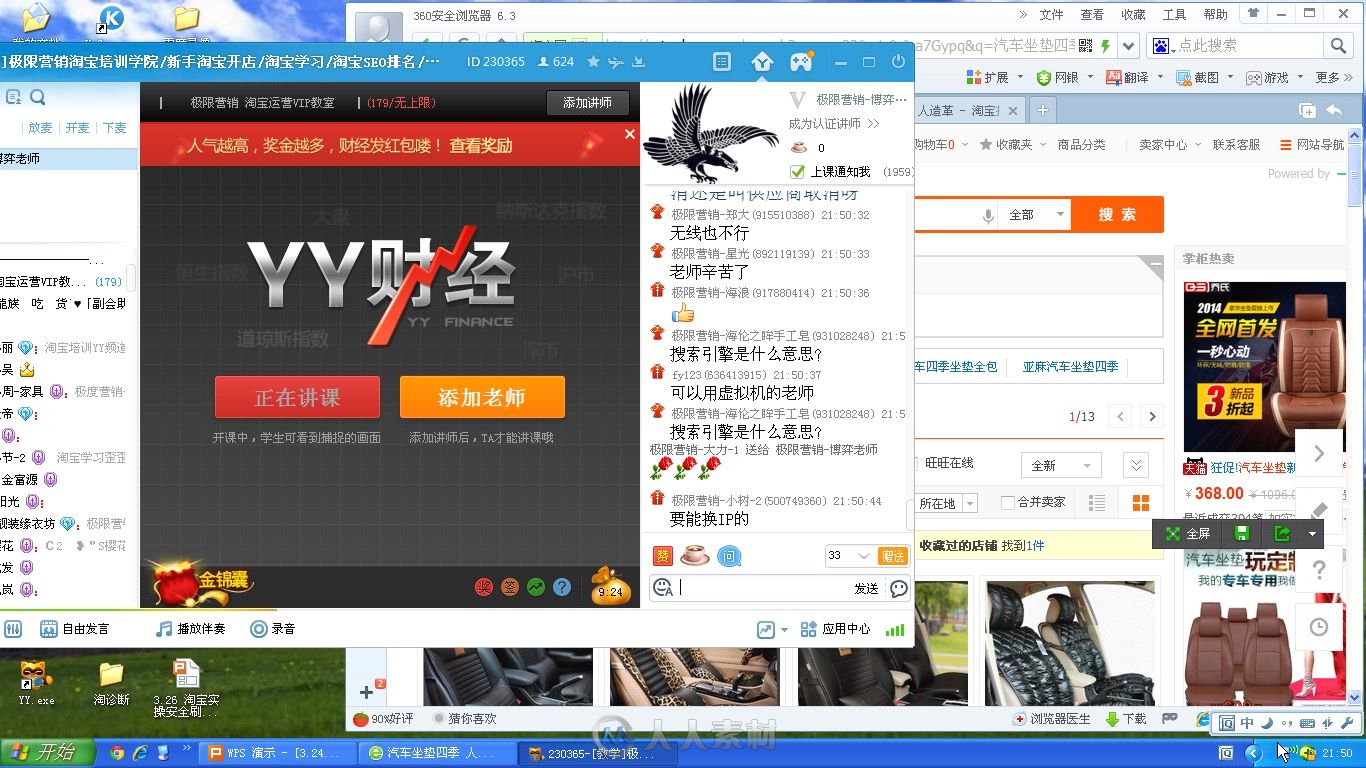
Task: Click the airplane icon next to the star
Action: (x=616, y=62)
